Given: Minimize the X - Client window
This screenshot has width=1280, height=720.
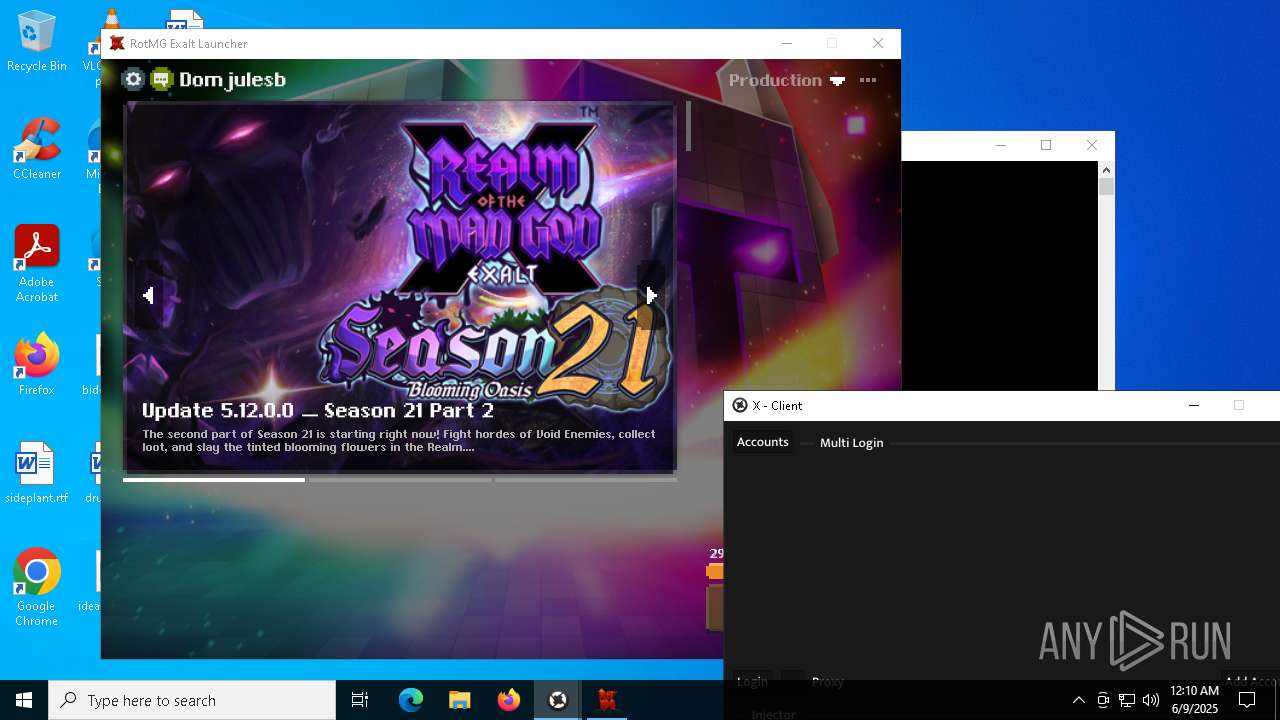Looking at the screenshot, I should click(1193, 405).
